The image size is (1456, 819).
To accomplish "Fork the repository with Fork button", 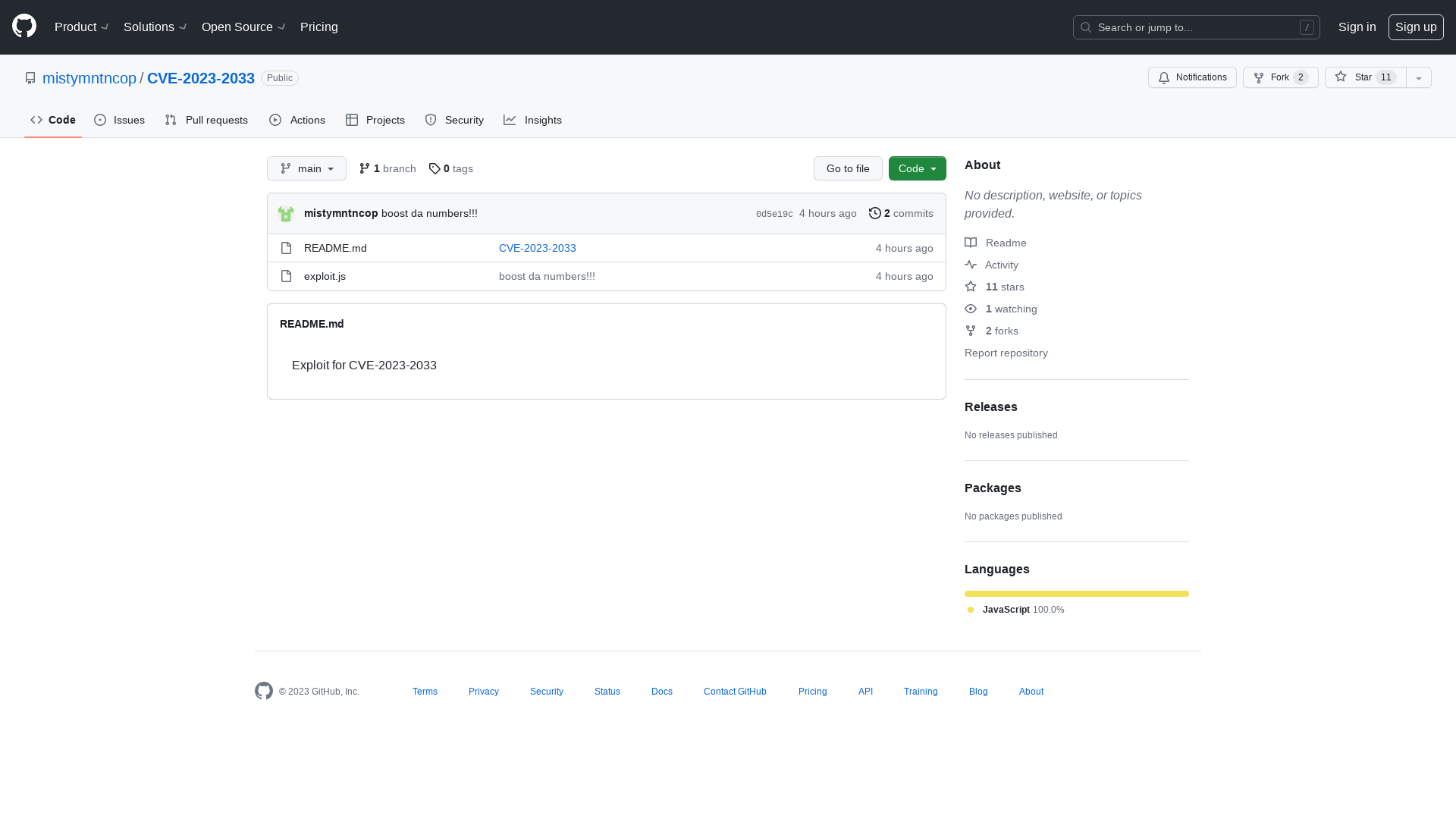I will click(1280, 77).
